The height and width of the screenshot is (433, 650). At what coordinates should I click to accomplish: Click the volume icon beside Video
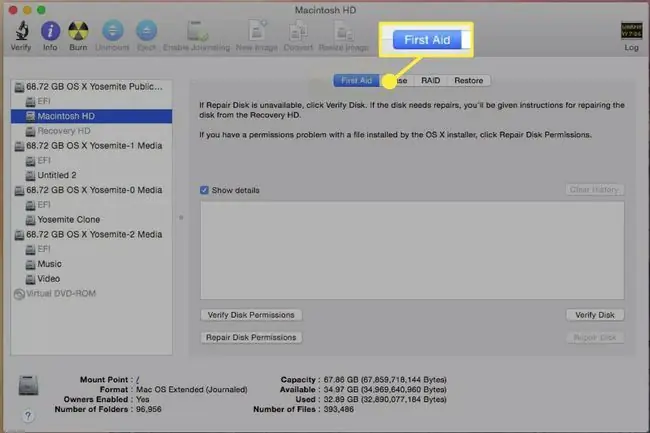tap(30, 279)
